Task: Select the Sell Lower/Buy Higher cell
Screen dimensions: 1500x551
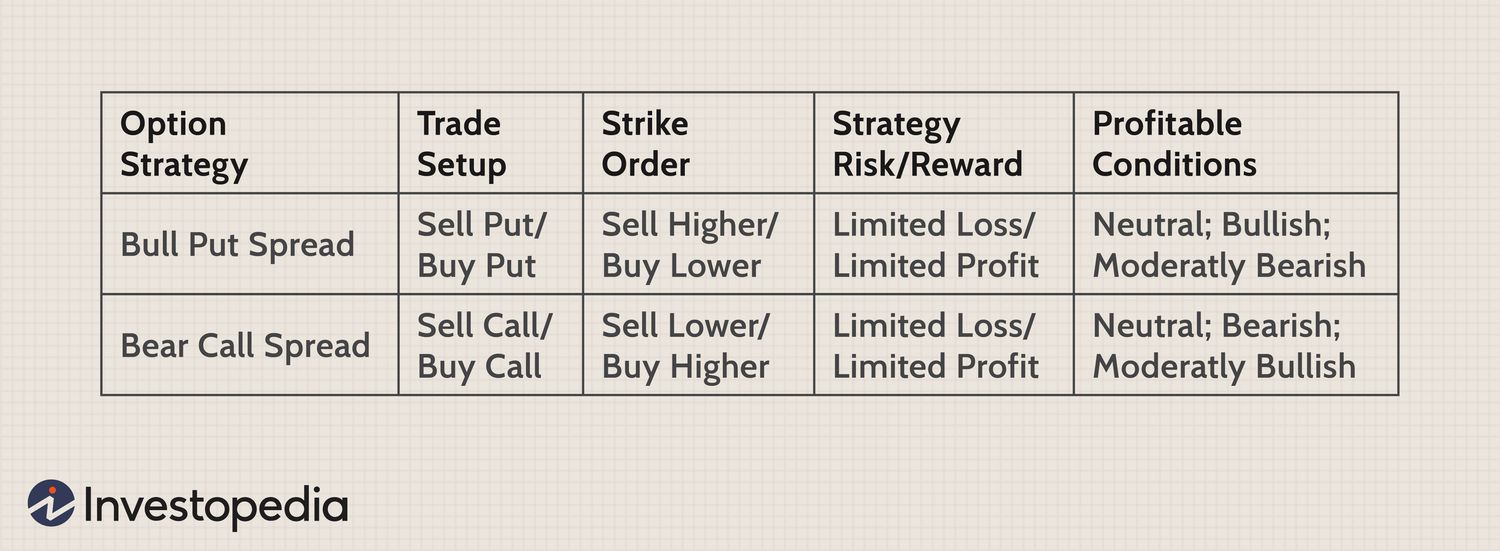Action: tap(699, 345)
